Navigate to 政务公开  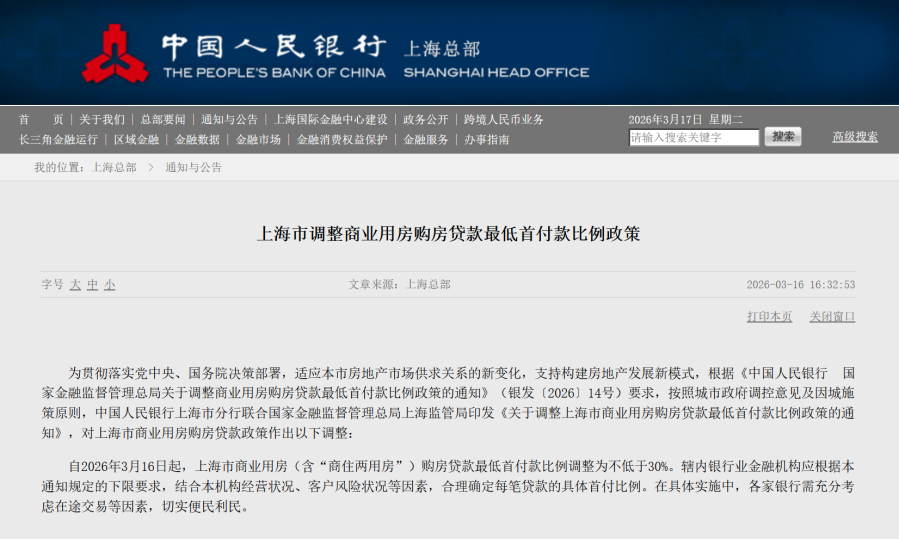tap(426, 119)
